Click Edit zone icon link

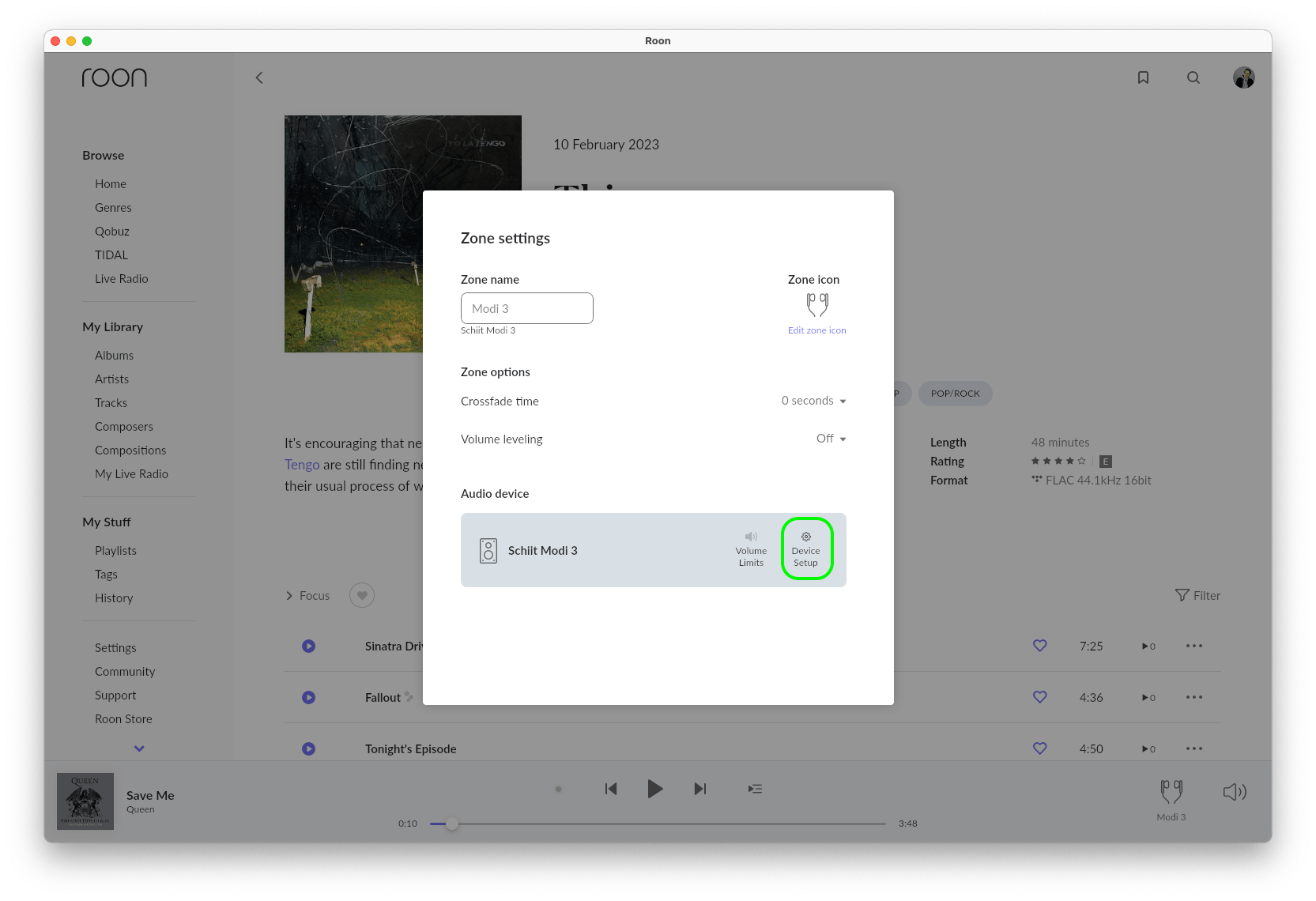tap(816, 330)
